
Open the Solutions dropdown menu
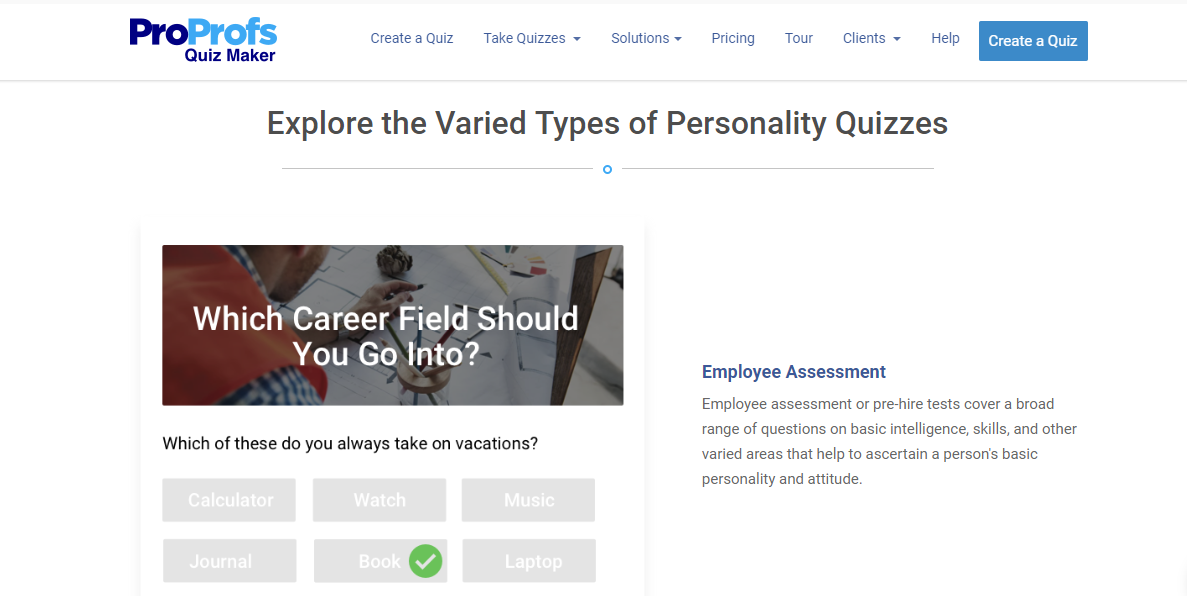click(646, 39)
